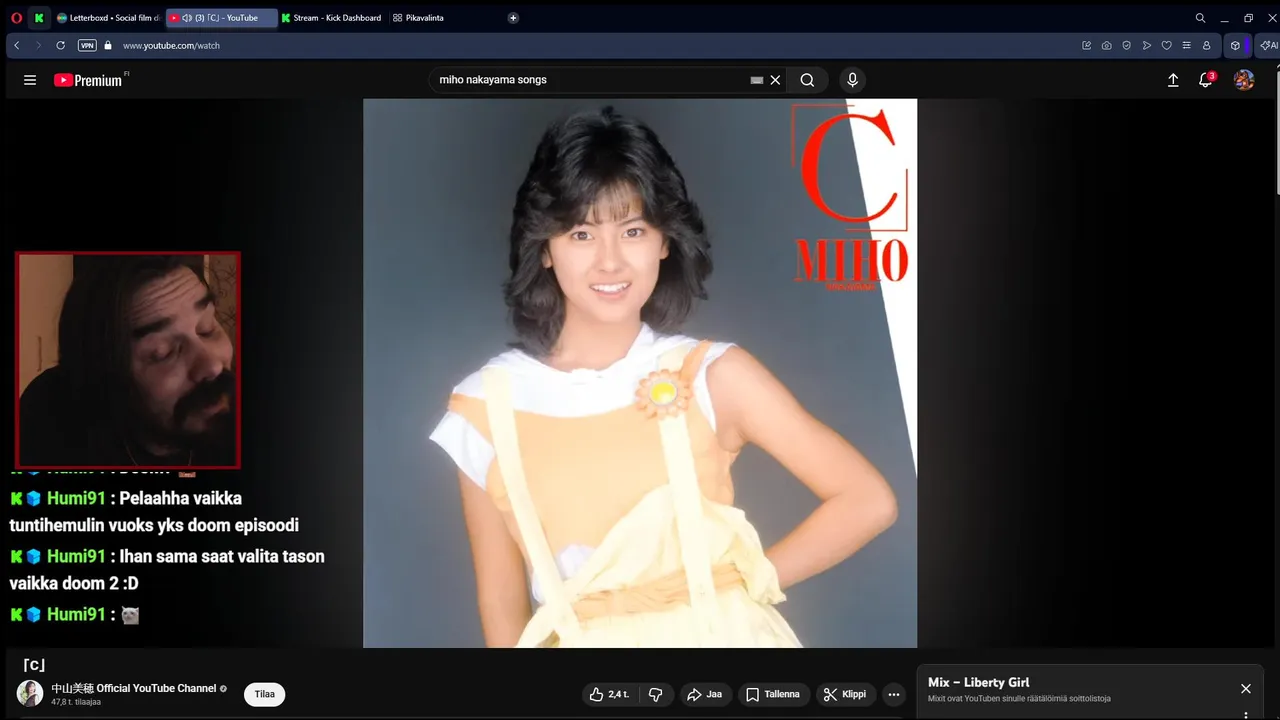Click the username Humi91 in 'Ihan sama' message
The width and height of the screenshot is (1280, 720).
click(x=76, y=556)
